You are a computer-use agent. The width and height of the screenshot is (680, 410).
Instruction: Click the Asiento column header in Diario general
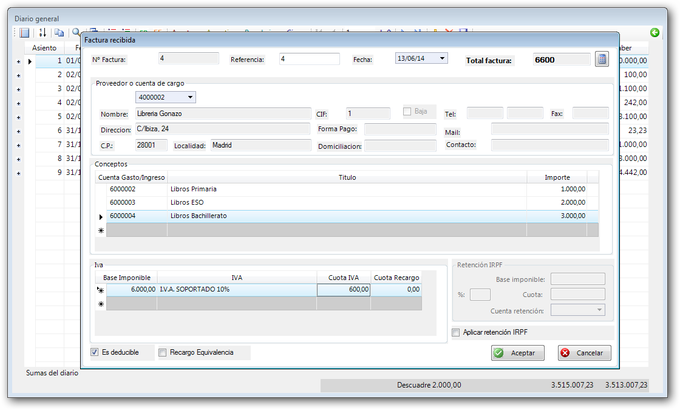(x=44, y=48)
